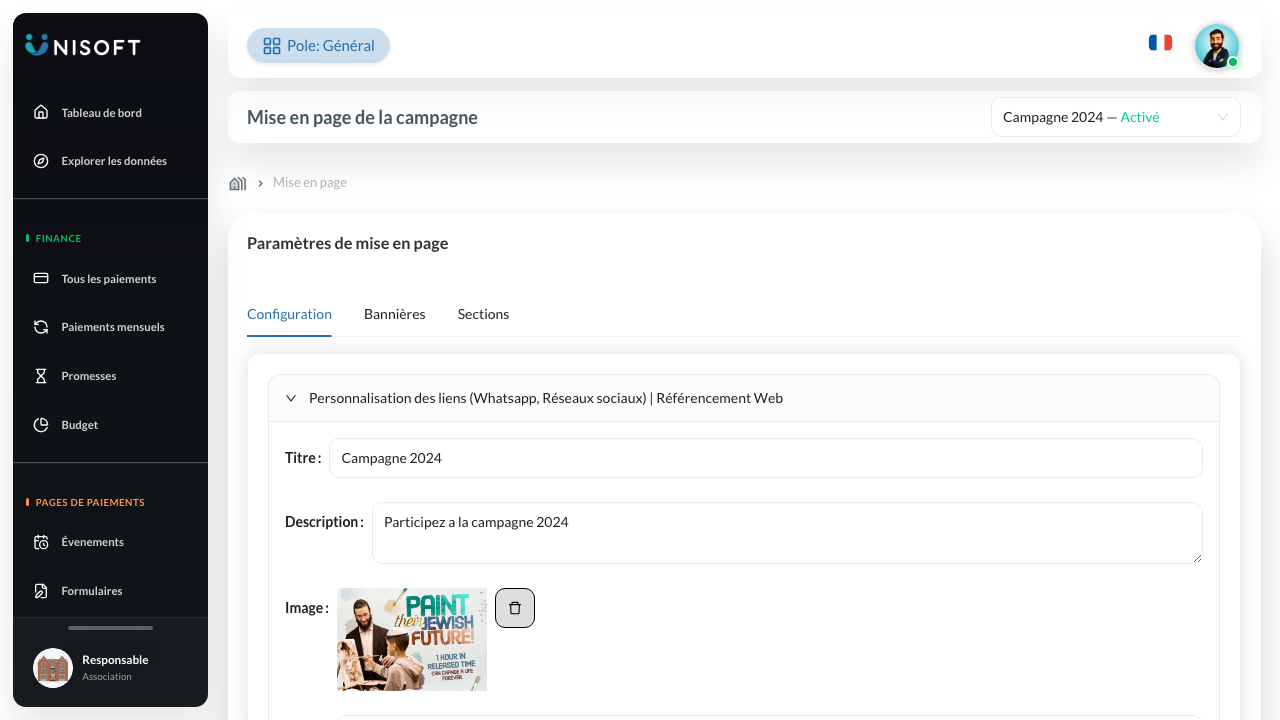This screenshot has height=720, width=1280.
Task: Click the Unisoft logo in sidebar
Action: [83, 46]
